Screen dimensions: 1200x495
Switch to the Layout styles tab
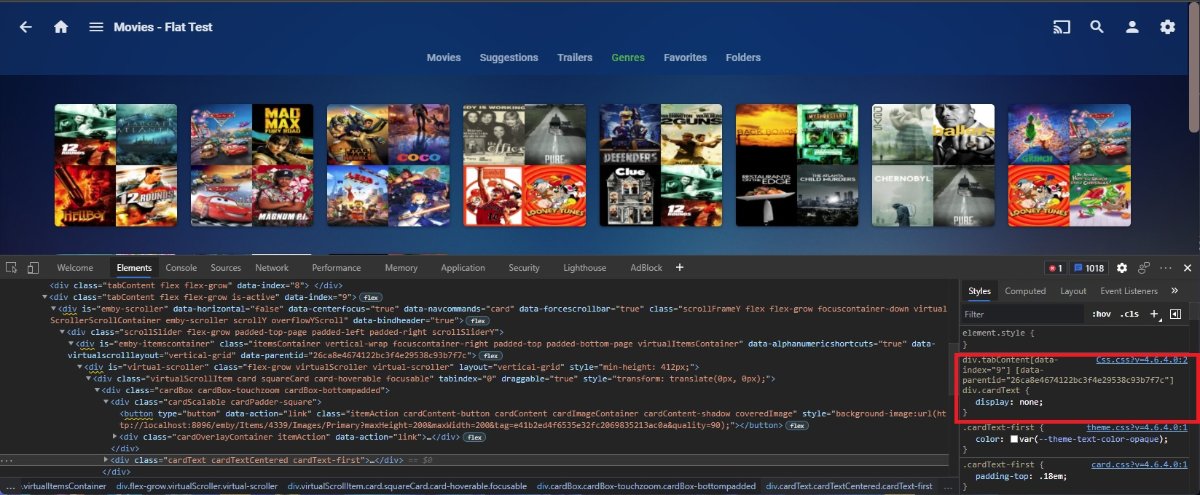point(1073,291)
